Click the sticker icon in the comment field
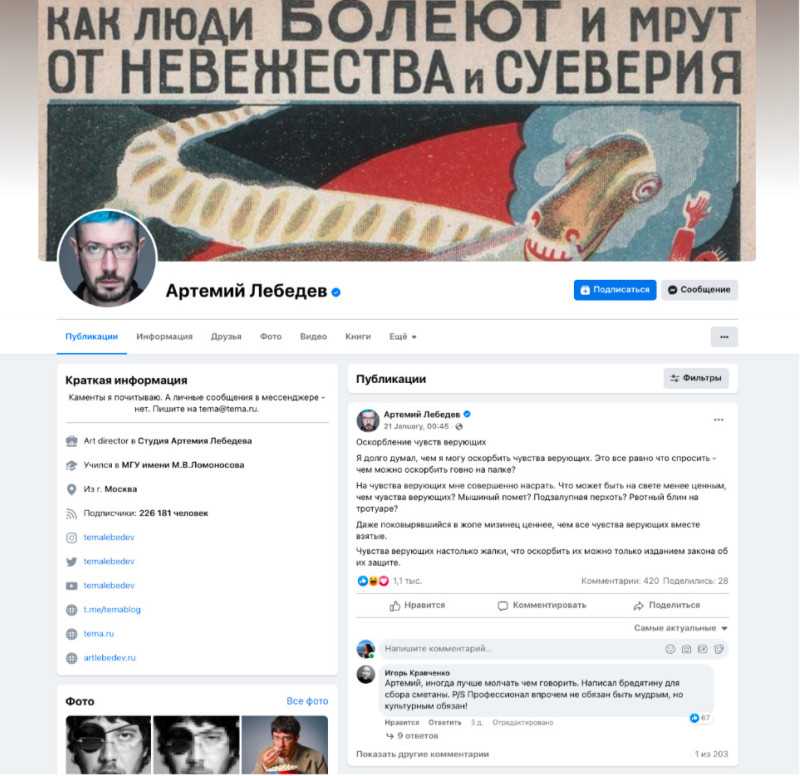Image resolution: width=800 pixels, height=776 pixels. click(719, 649)
